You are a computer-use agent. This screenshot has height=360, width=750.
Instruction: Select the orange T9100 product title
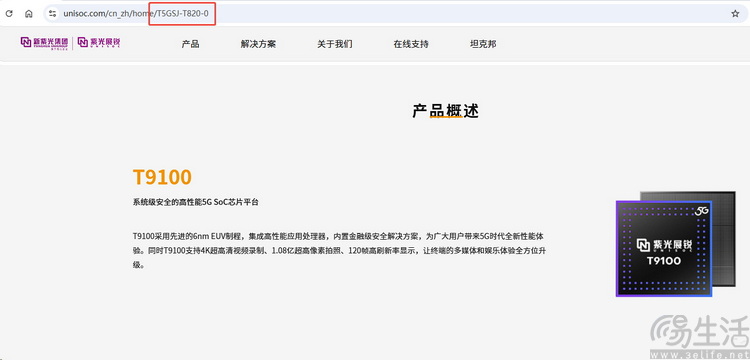(162, 177)
